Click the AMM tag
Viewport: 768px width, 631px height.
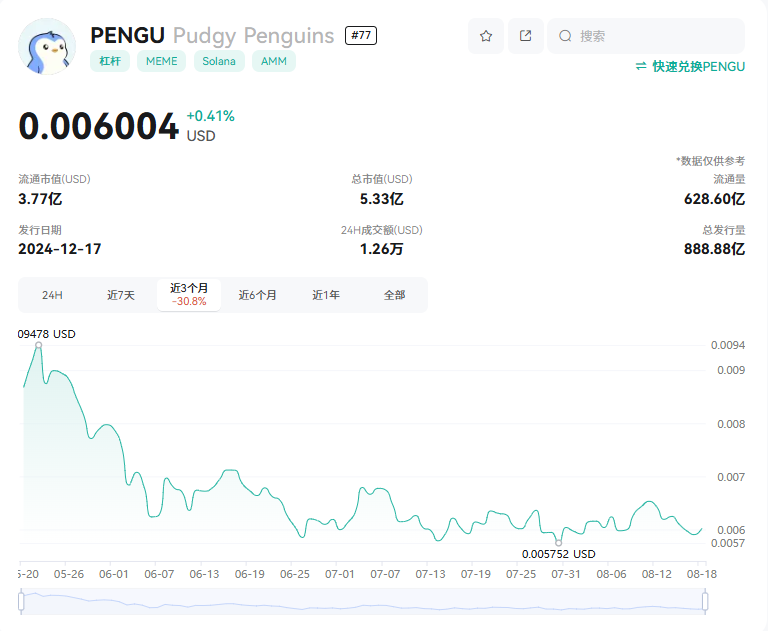coord(274,61)
